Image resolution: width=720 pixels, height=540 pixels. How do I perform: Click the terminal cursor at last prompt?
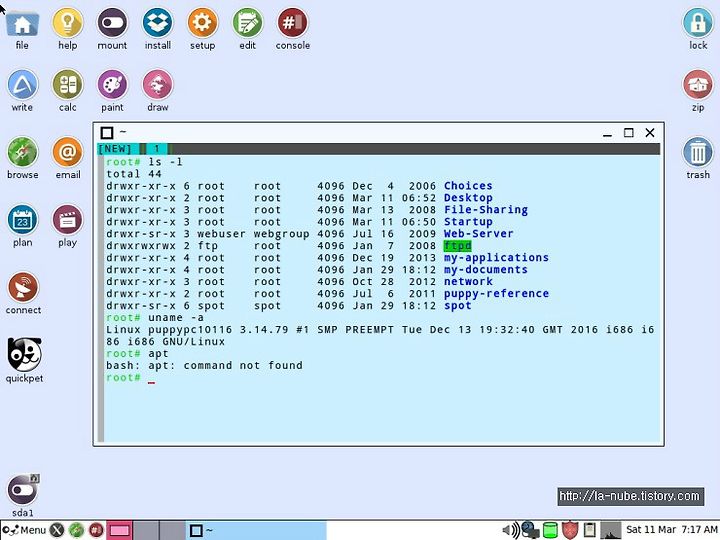tap(152, 380)
